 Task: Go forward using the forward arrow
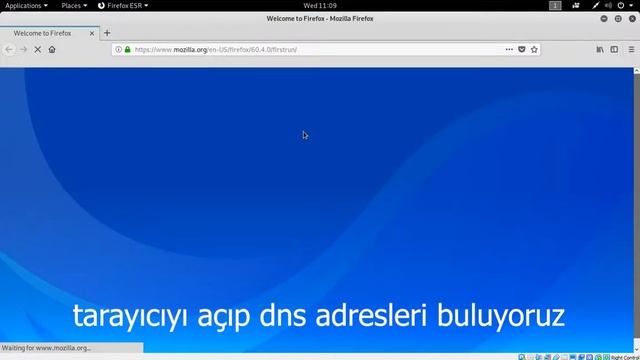24,49
